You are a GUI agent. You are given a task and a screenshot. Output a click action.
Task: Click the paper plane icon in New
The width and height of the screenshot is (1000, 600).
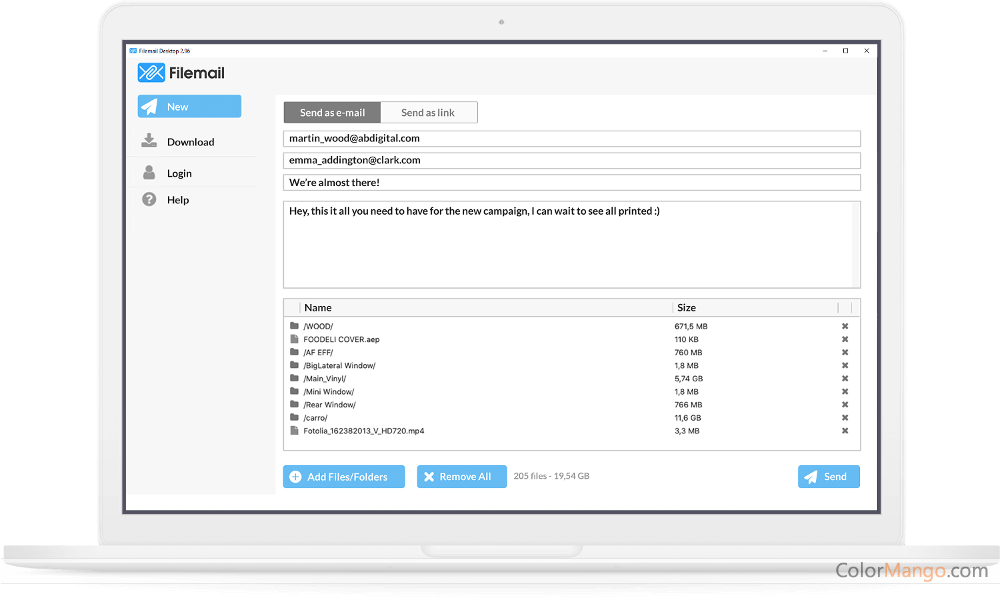pos(149,106)
